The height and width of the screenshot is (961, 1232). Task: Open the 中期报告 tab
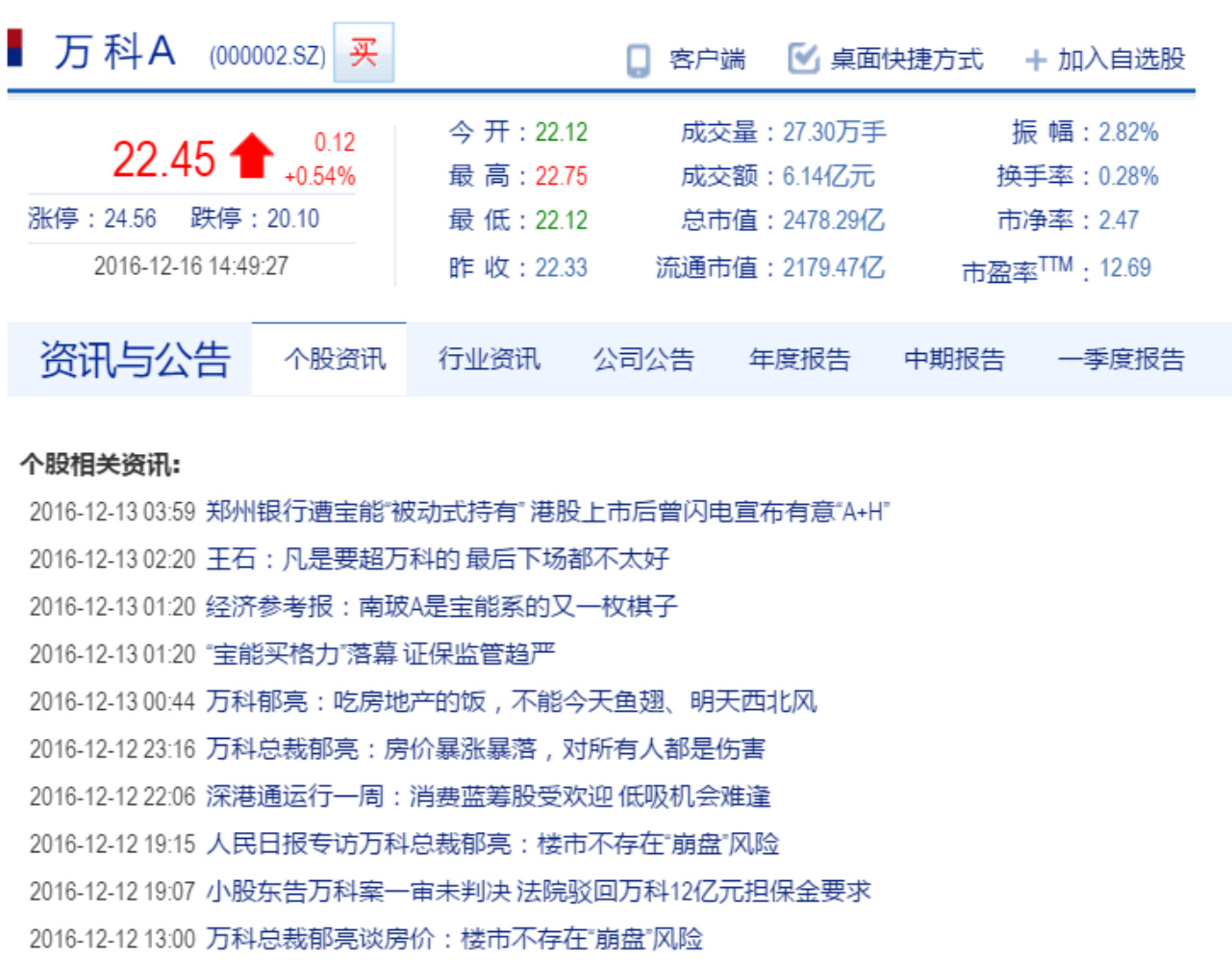pyautogui.click(x=954, y=360)
